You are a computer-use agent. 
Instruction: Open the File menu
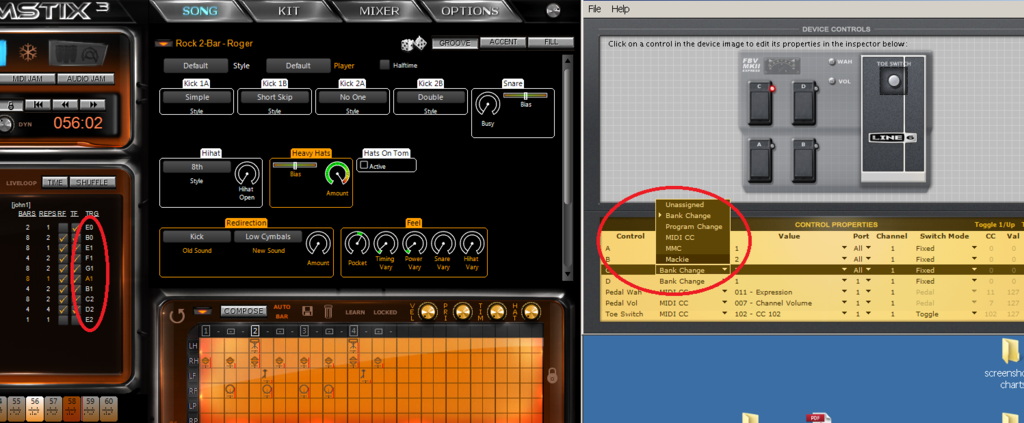point(595,8)
